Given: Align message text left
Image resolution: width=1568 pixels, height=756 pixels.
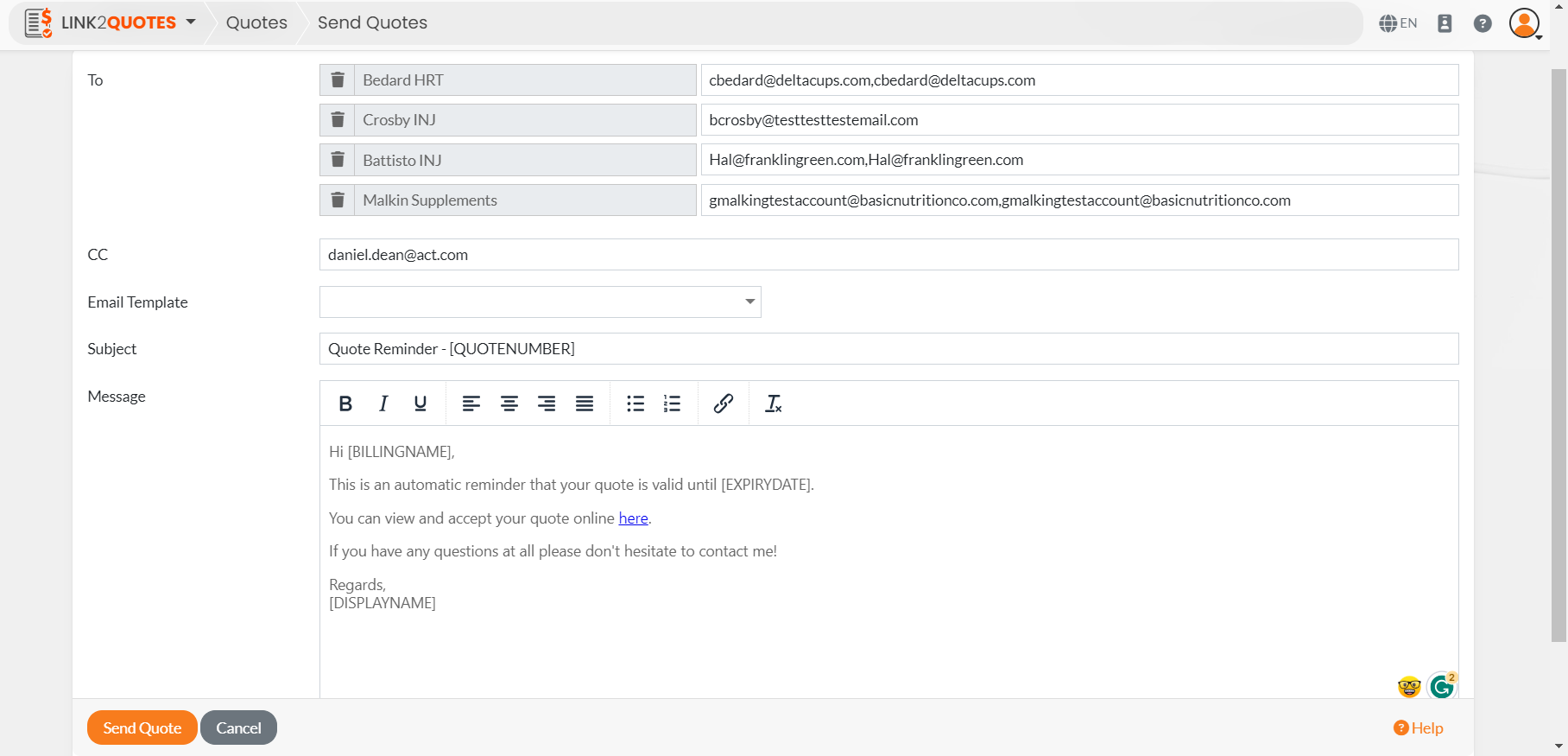Looking at the screenshot, I should 471,403.
